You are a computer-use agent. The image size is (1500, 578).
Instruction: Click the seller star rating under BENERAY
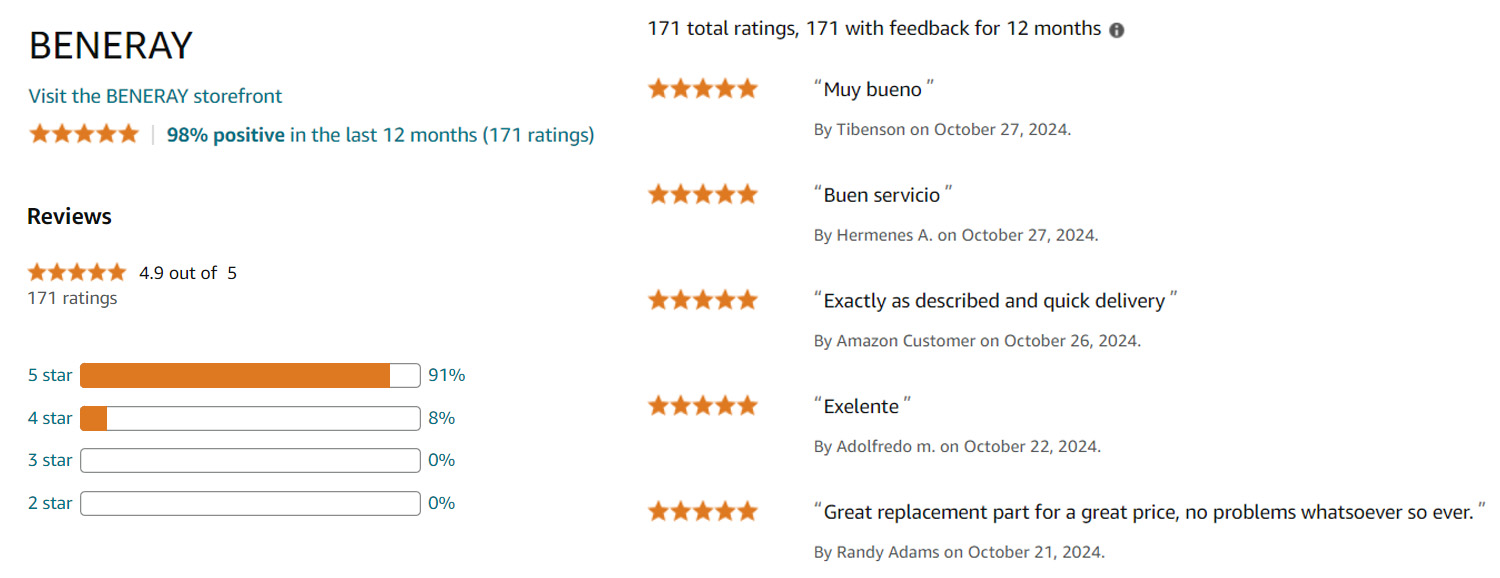tap(84, 134)
